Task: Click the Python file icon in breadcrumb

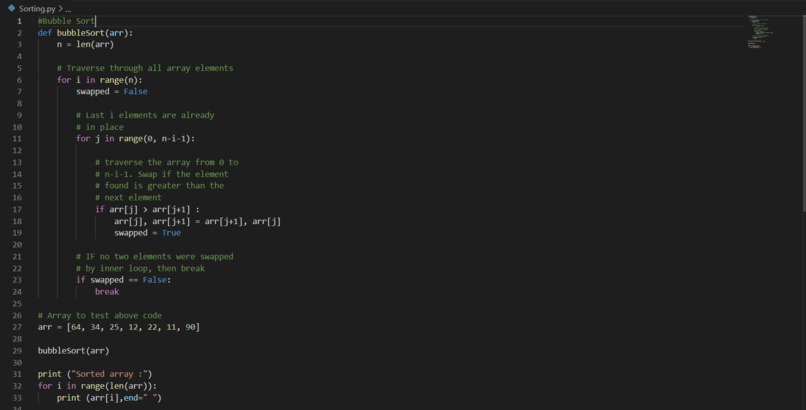Action: (x=11, y=8)
